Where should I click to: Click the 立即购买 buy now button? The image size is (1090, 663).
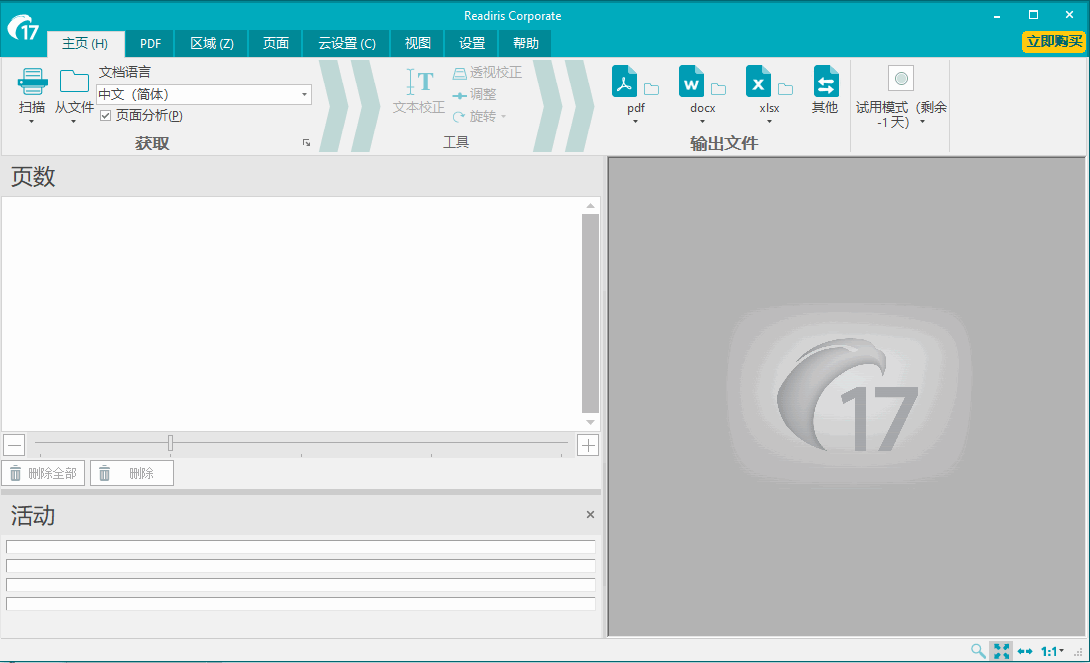coord(1054,42)
